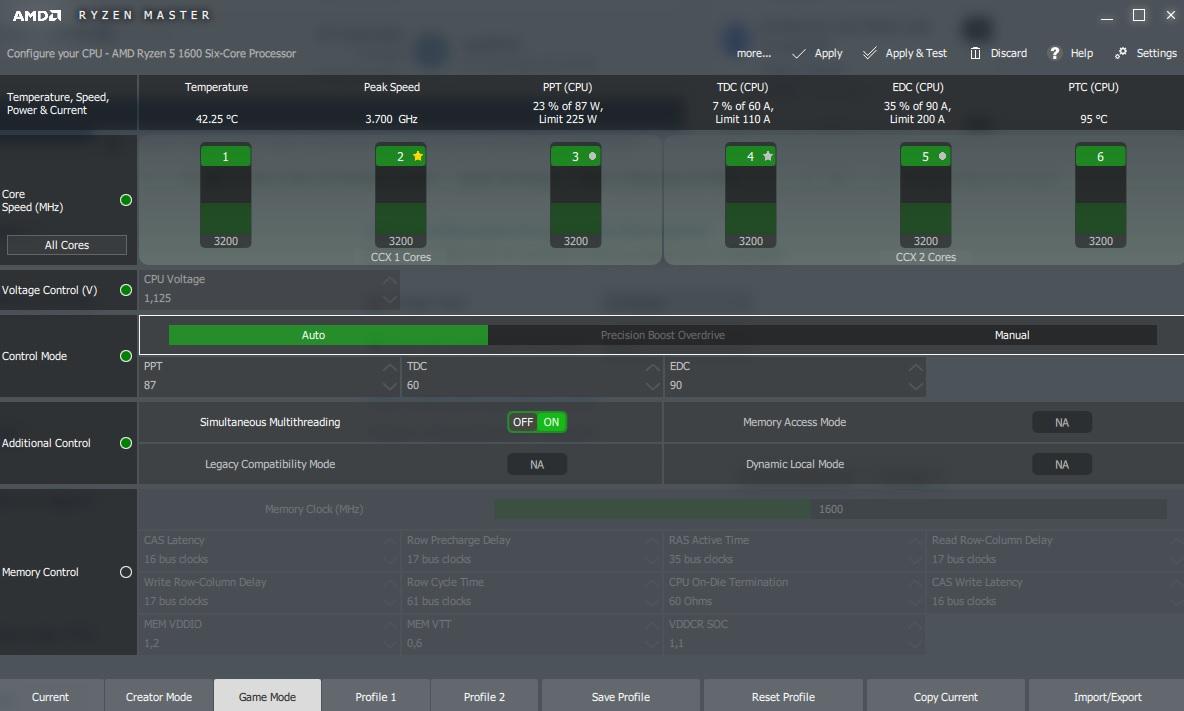
Task: Click the gold star on core 2
Action: point(418,156)
